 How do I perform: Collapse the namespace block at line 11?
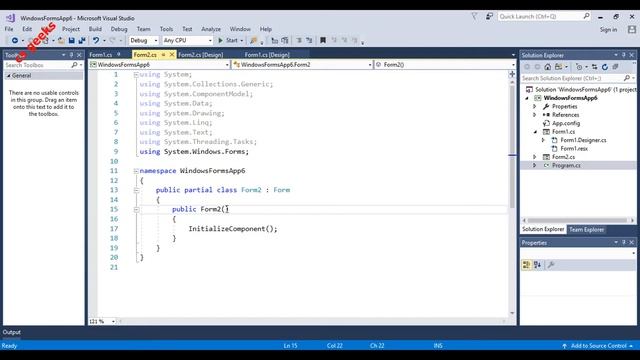point(136,171)
